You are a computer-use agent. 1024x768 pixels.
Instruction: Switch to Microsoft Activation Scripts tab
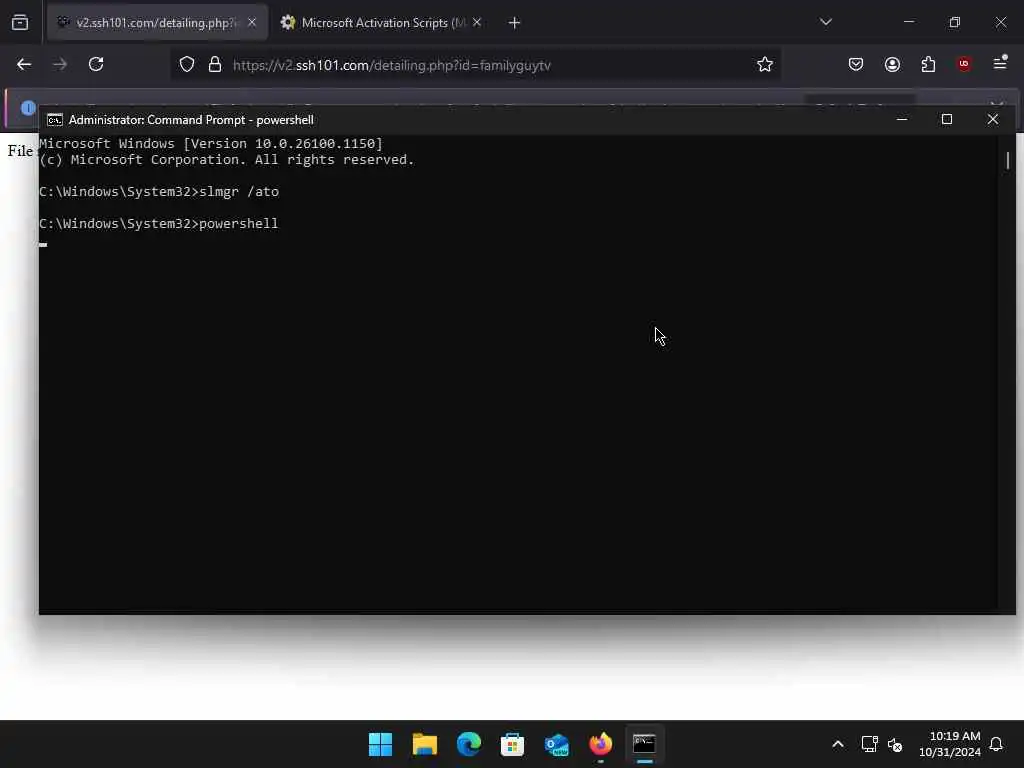pyautogui.click(x=383, y=22)
